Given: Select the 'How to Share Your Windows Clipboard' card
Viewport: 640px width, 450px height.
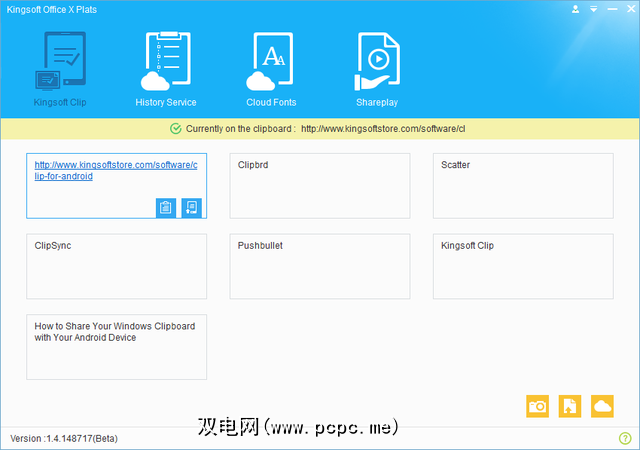Looking at the screenshot, I should pos(116,347).
